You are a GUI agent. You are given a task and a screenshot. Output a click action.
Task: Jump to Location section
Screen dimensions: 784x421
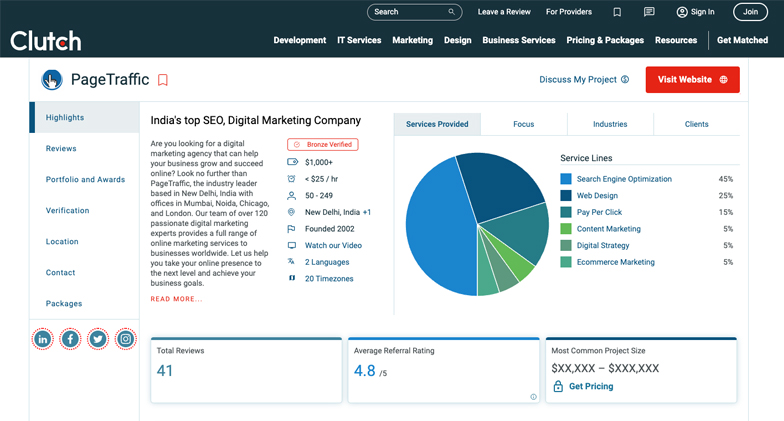tap(62, 242)
